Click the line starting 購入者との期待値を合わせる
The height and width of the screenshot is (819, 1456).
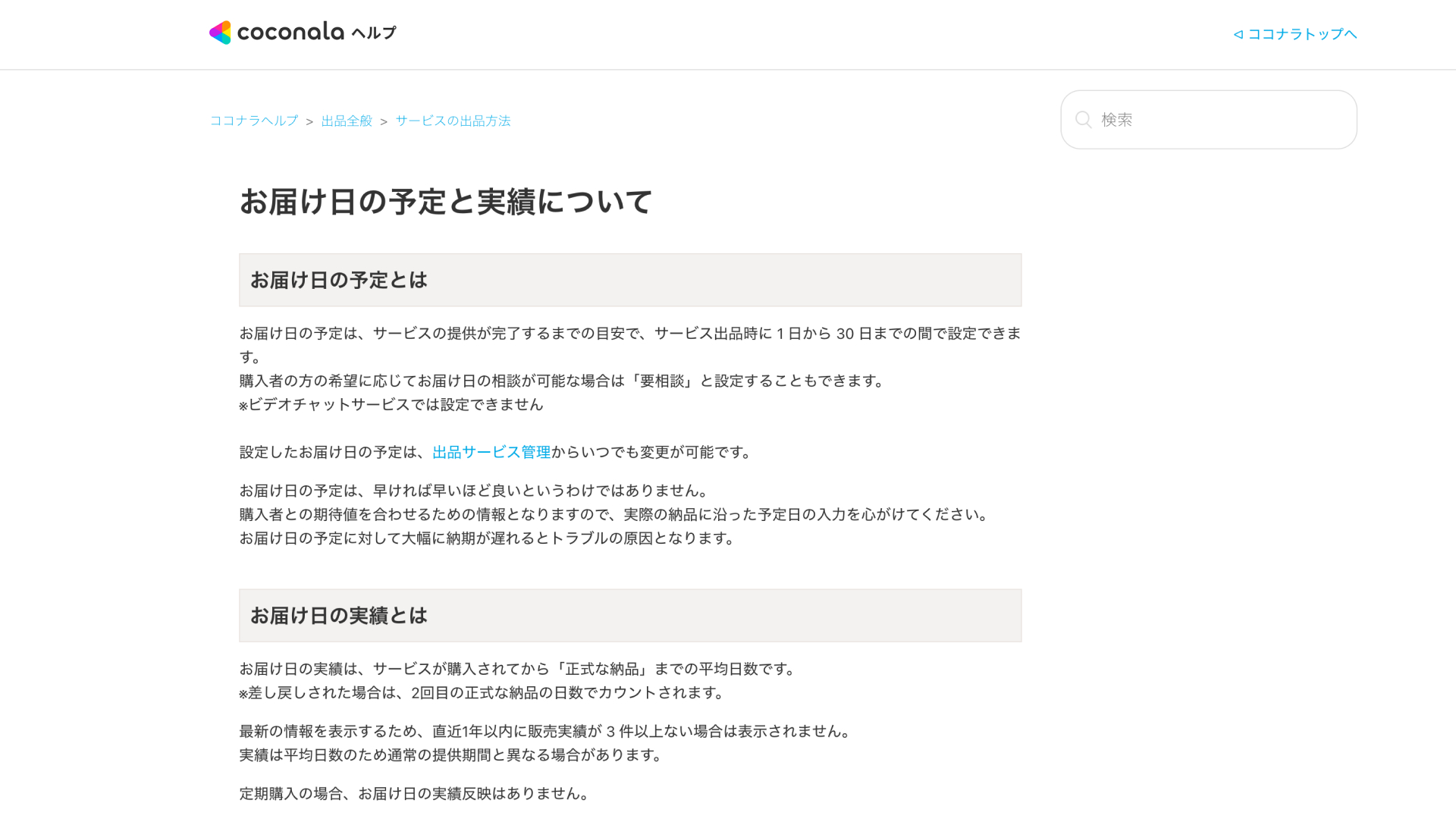615,515
